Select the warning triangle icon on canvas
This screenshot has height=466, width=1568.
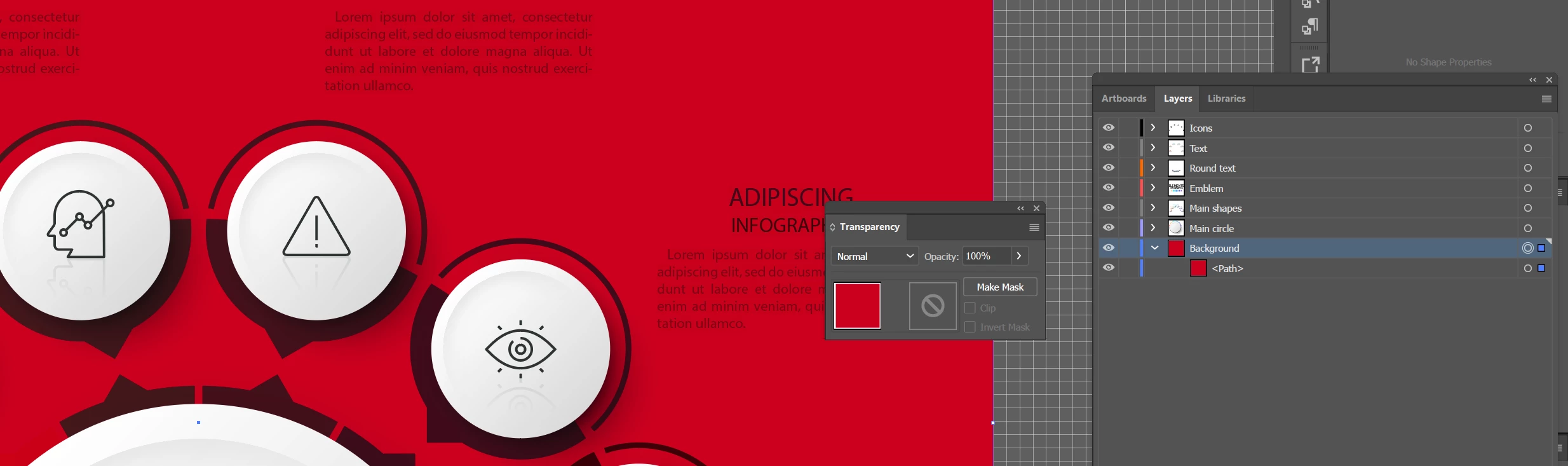point(316,226)
